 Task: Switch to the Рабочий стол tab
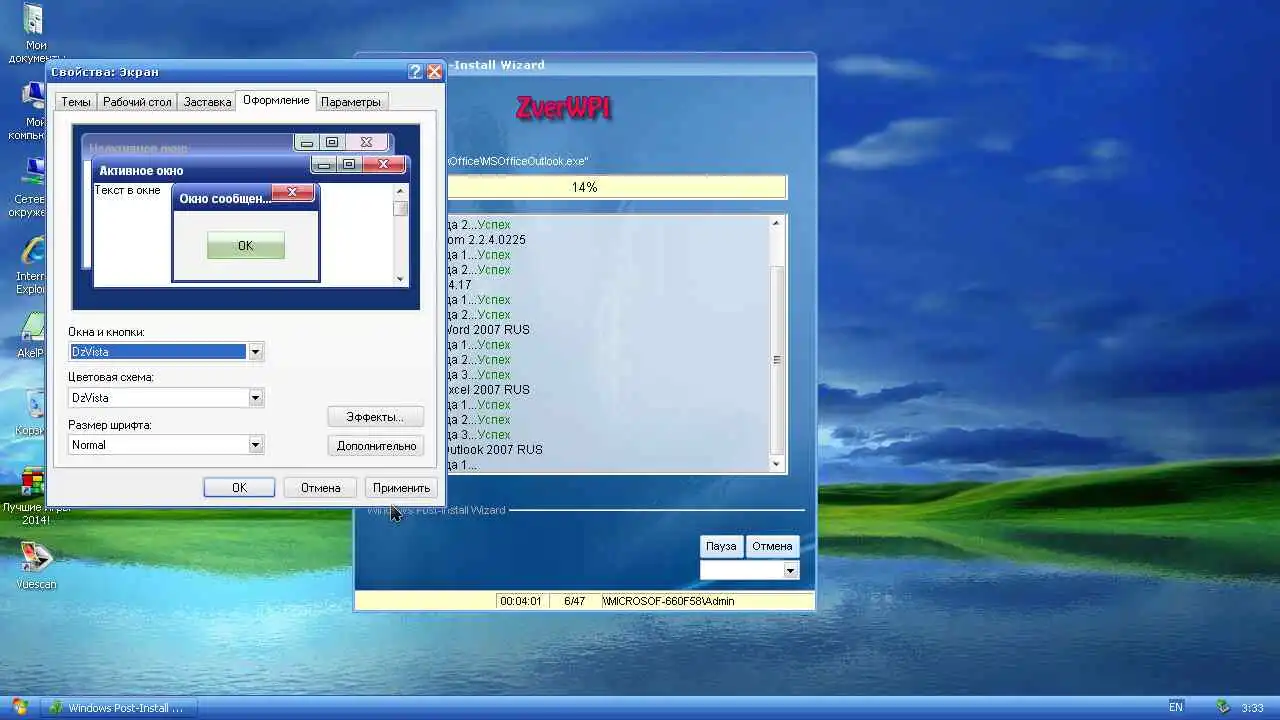point(137,102)
